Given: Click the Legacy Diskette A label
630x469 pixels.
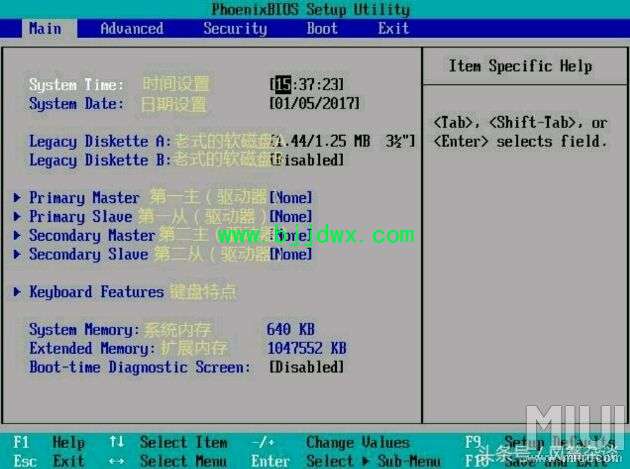Looking at the screenshot, I should click(x=100, y=141).
